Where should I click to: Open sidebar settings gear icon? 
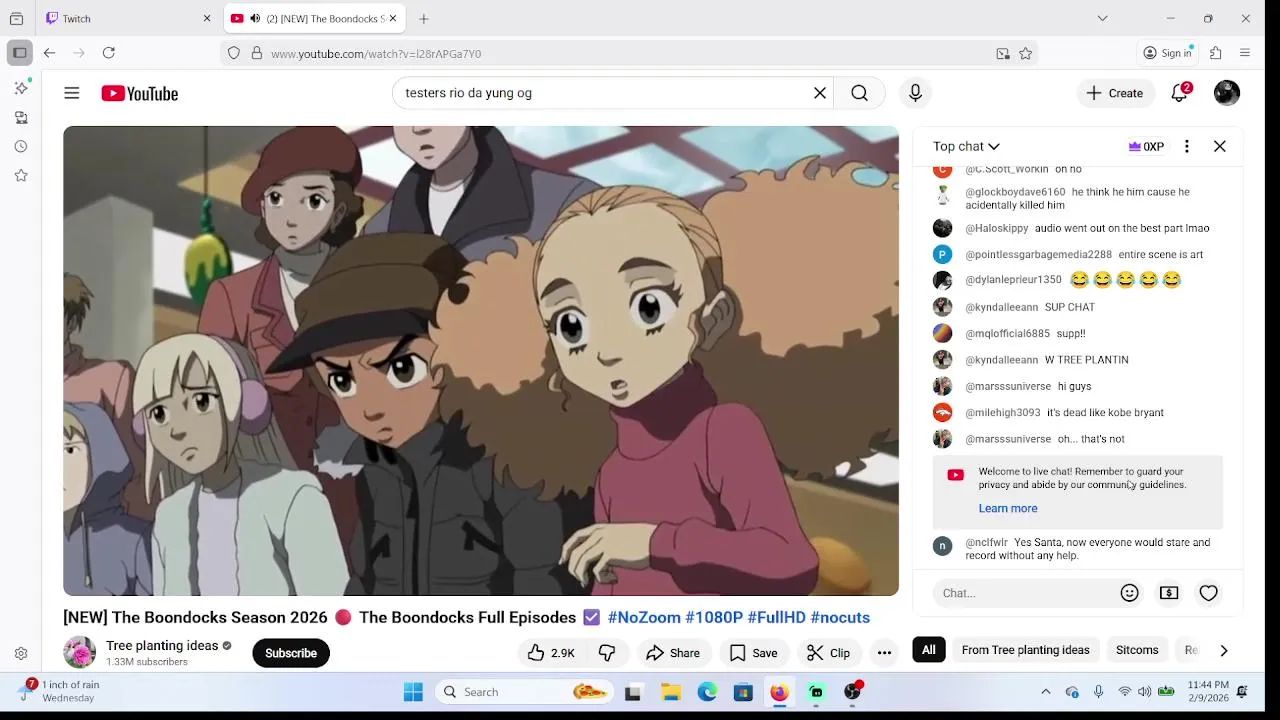coord(21,654)
